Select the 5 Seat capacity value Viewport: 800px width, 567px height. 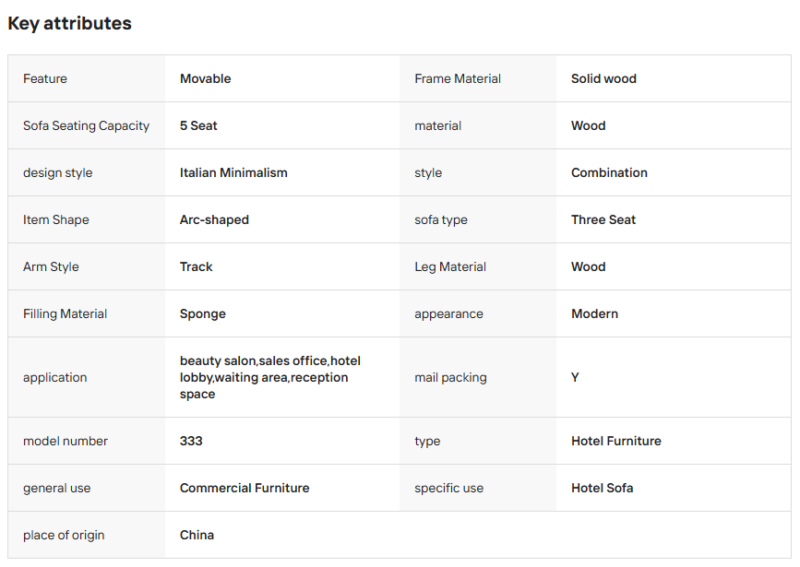pos(198,126)
